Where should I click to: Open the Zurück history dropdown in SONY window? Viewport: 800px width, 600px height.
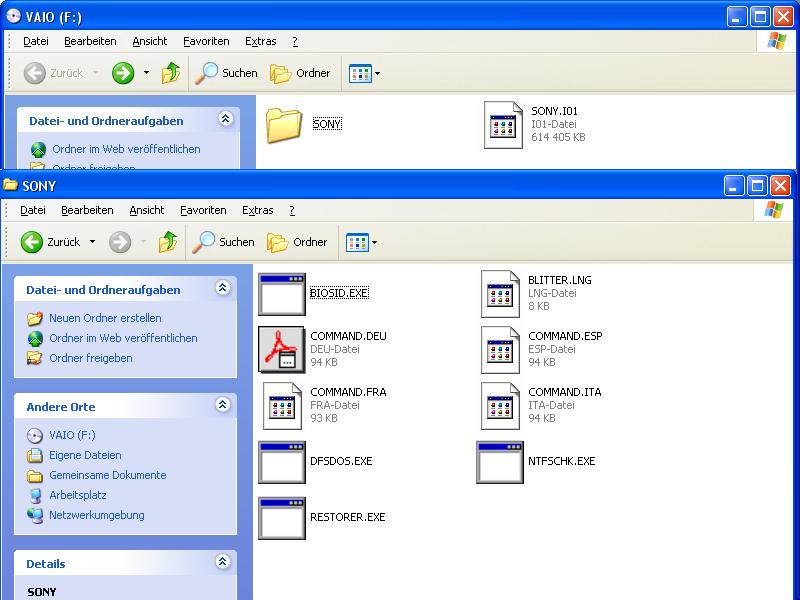92,242
